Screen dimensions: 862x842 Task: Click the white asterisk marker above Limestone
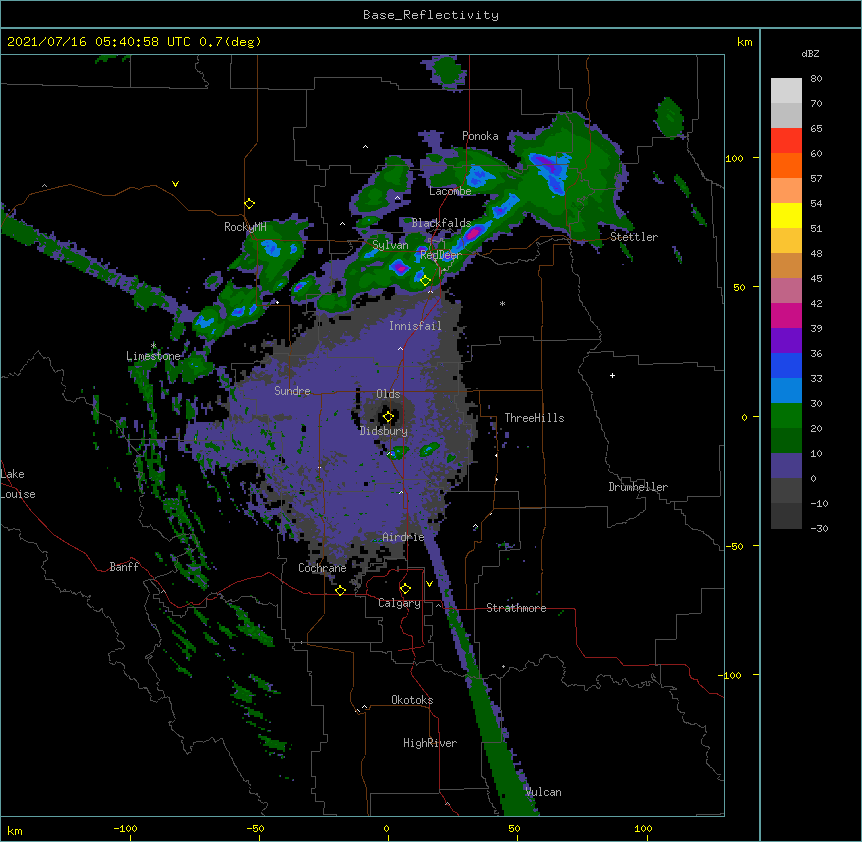click(153, 346)
